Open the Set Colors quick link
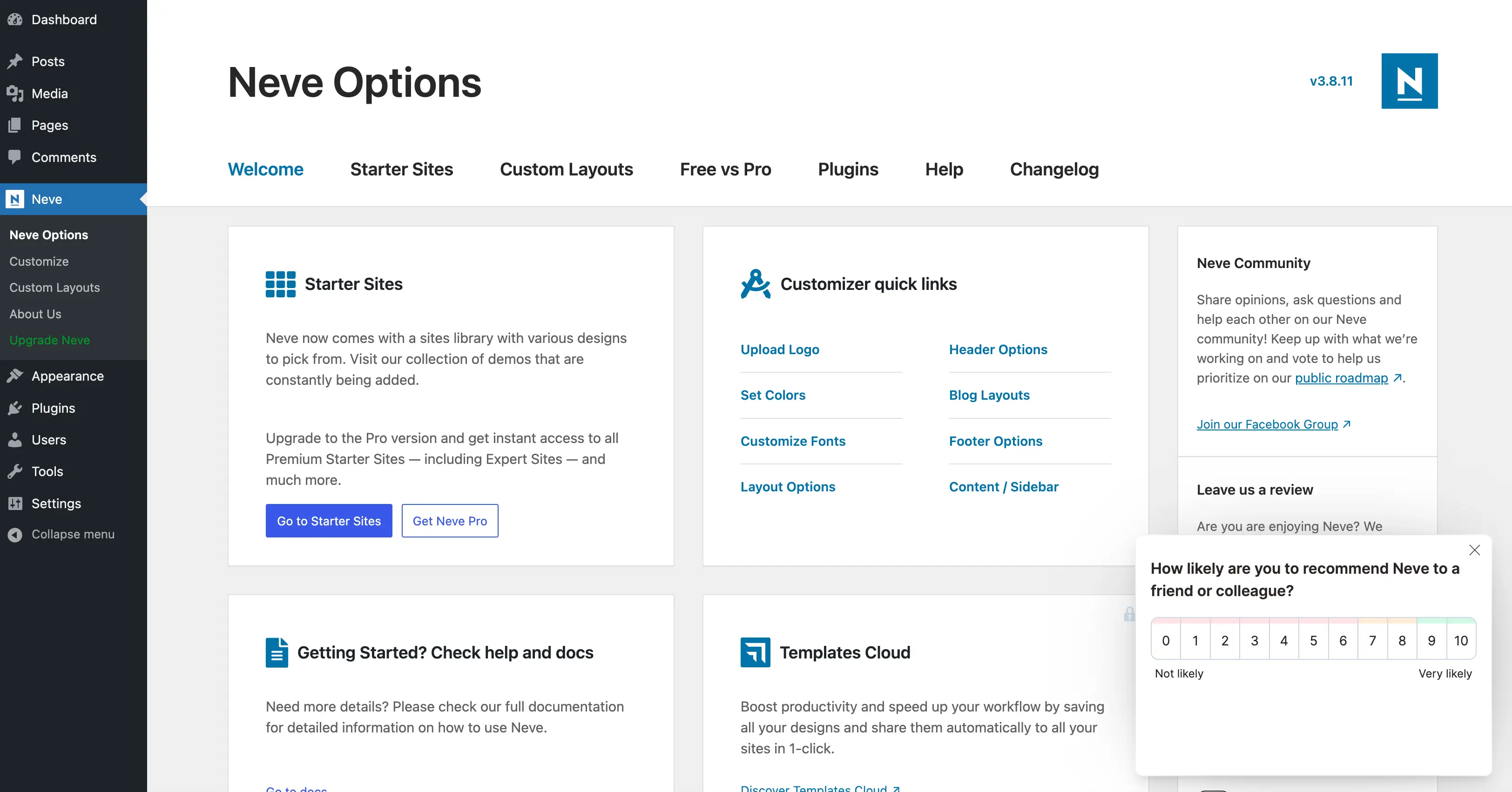The height and width of the screenshot is (792, 1512). click(772, 396)
